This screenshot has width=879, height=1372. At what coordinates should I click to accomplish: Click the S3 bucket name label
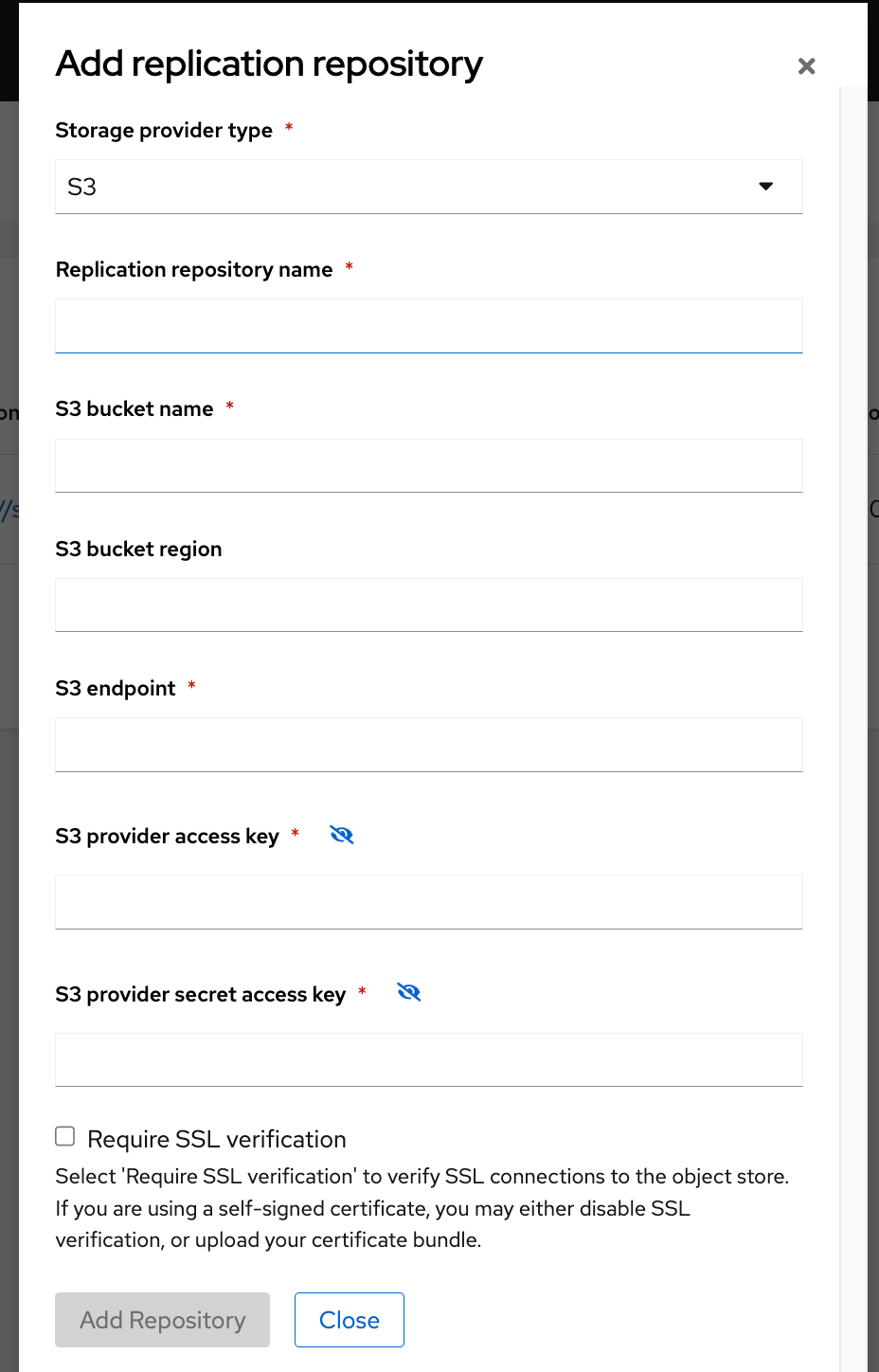135,409
